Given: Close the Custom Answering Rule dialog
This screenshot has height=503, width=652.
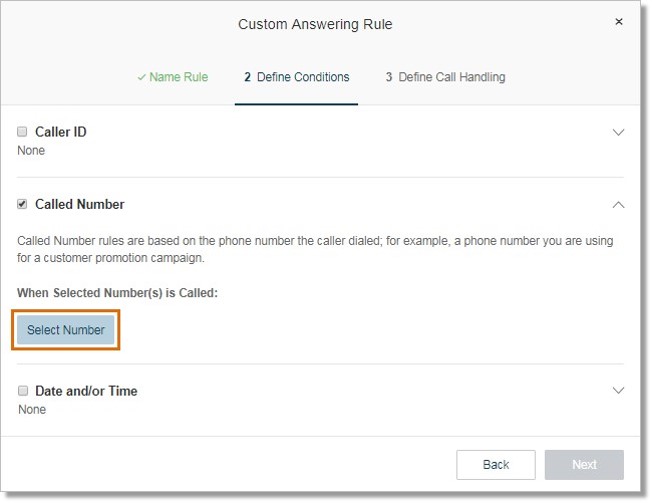Looking at the screenshot, I should pyautogui.click(x=618, y=22).
